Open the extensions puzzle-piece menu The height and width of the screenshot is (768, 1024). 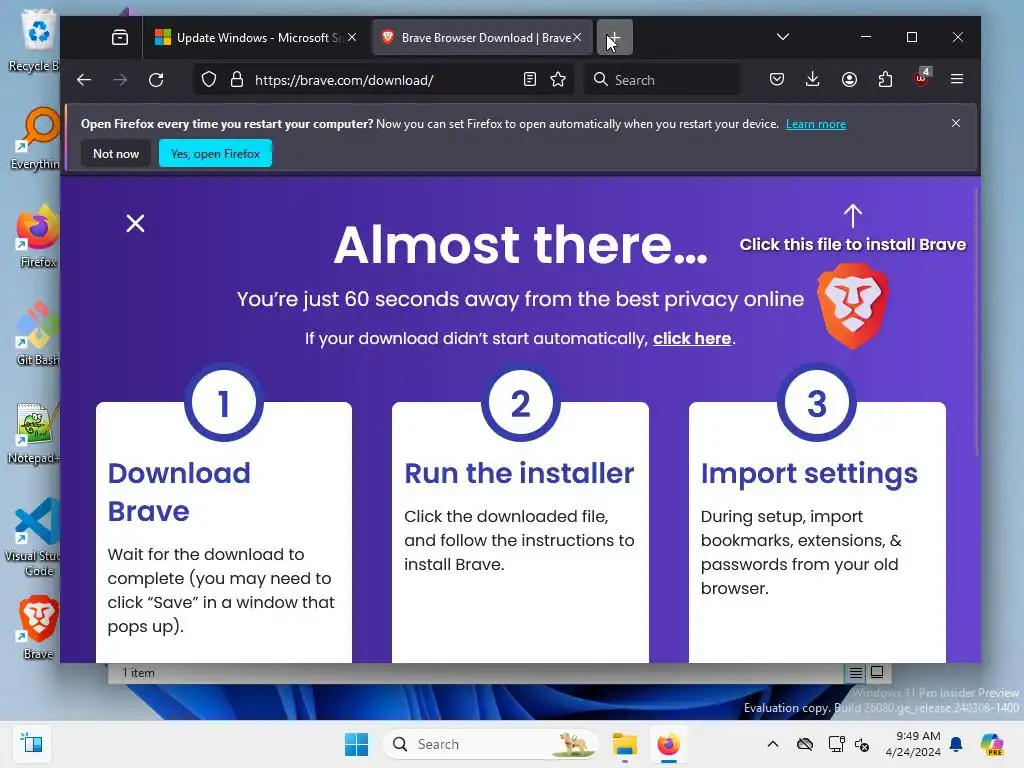click(x=885, y=80)
